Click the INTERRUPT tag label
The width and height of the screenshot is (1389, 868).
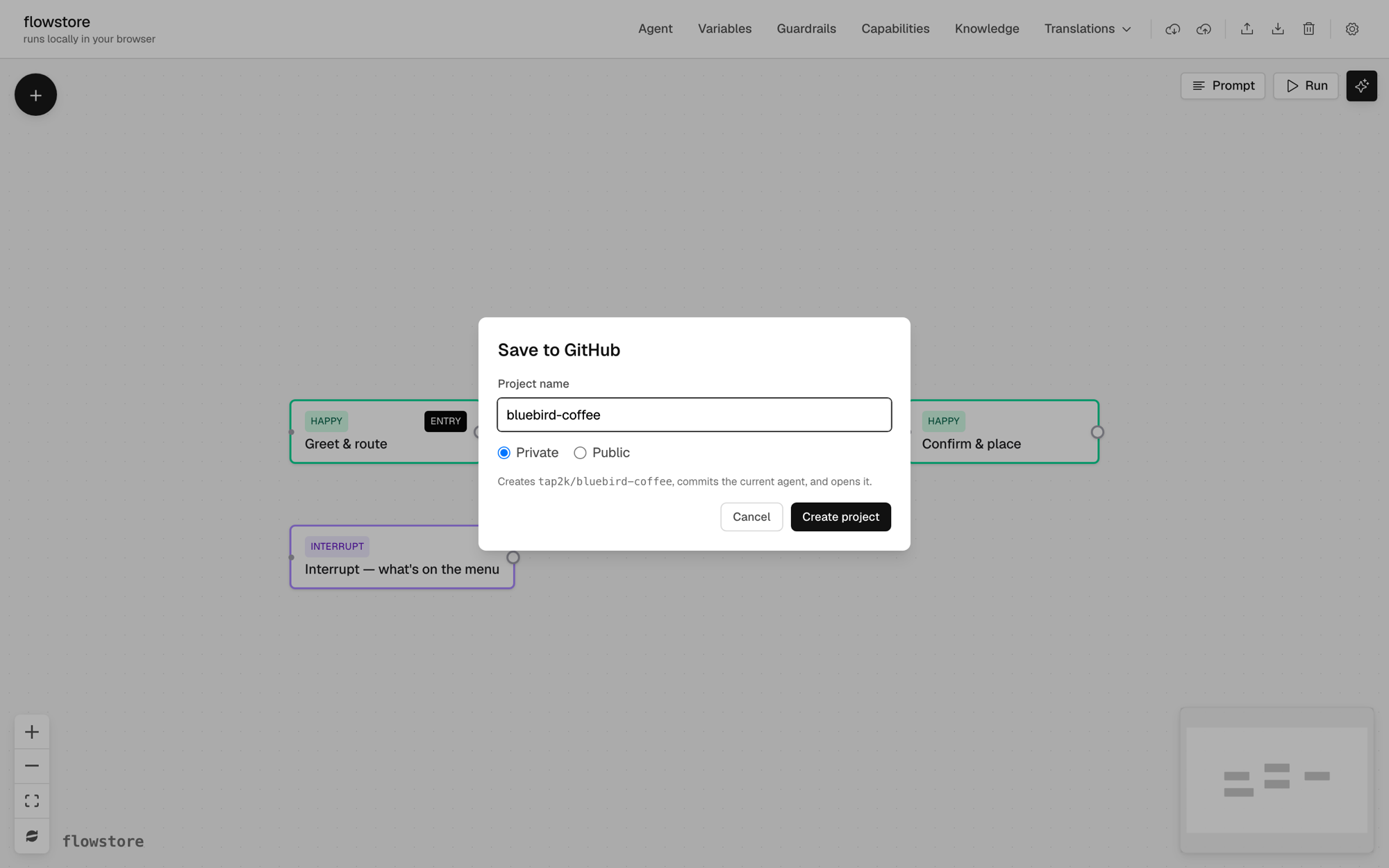click(337, 546)
